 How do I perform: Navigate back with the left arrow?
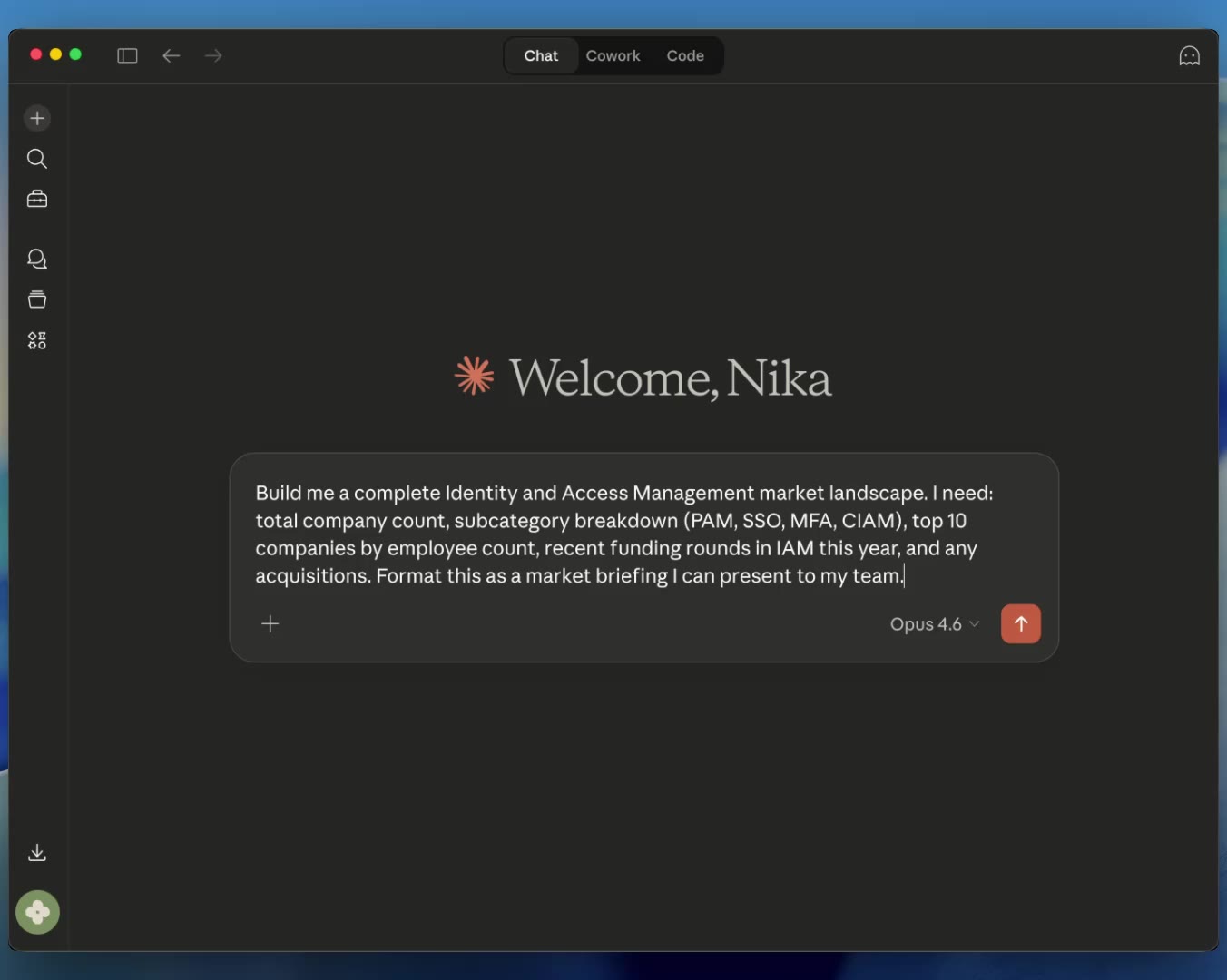(172, 56)
